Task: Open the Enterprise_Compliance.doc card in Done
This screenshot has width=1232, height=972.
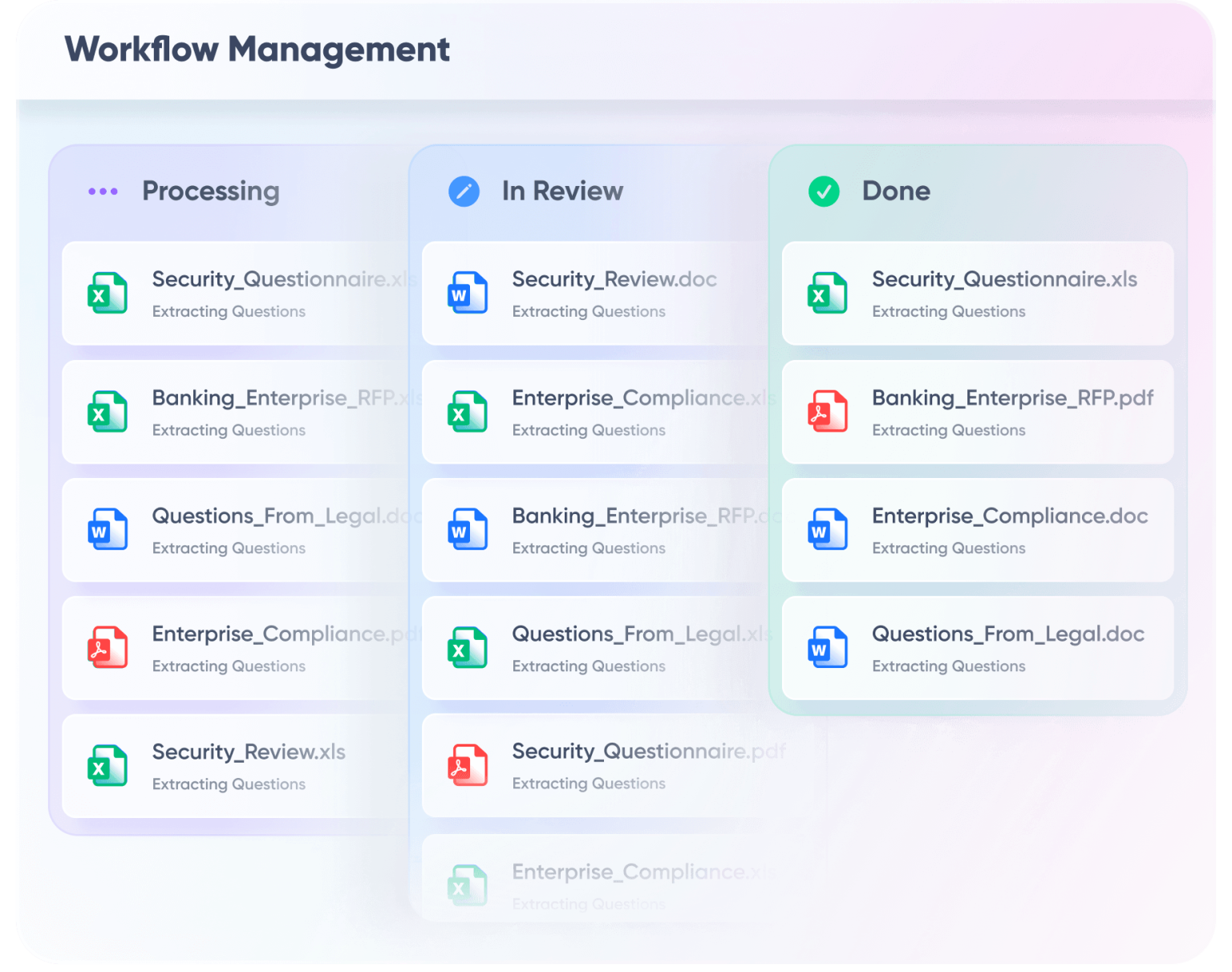Action: (977, 529)
